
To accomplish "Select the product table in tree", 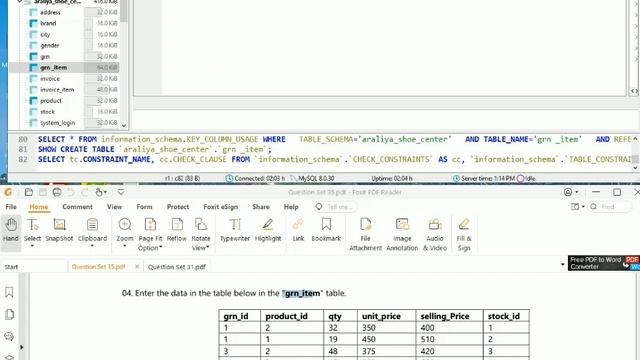I will tap(51, 101).
